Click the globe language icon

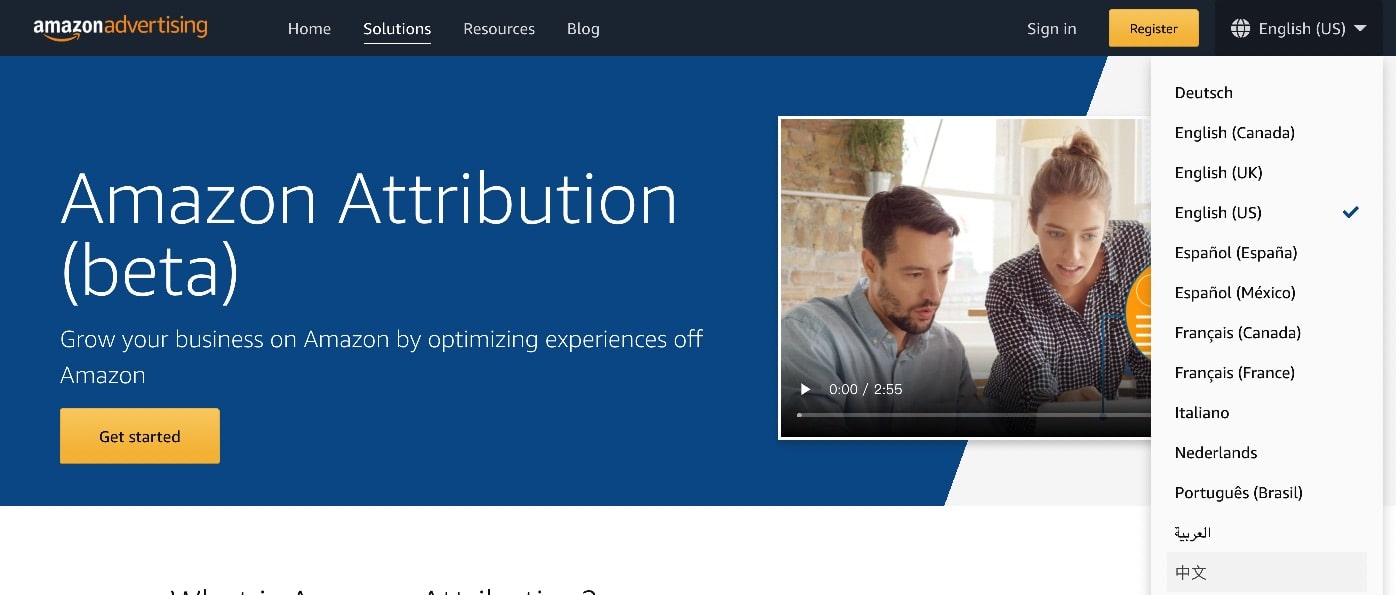pyautogui.click(x=1239, y=28)
